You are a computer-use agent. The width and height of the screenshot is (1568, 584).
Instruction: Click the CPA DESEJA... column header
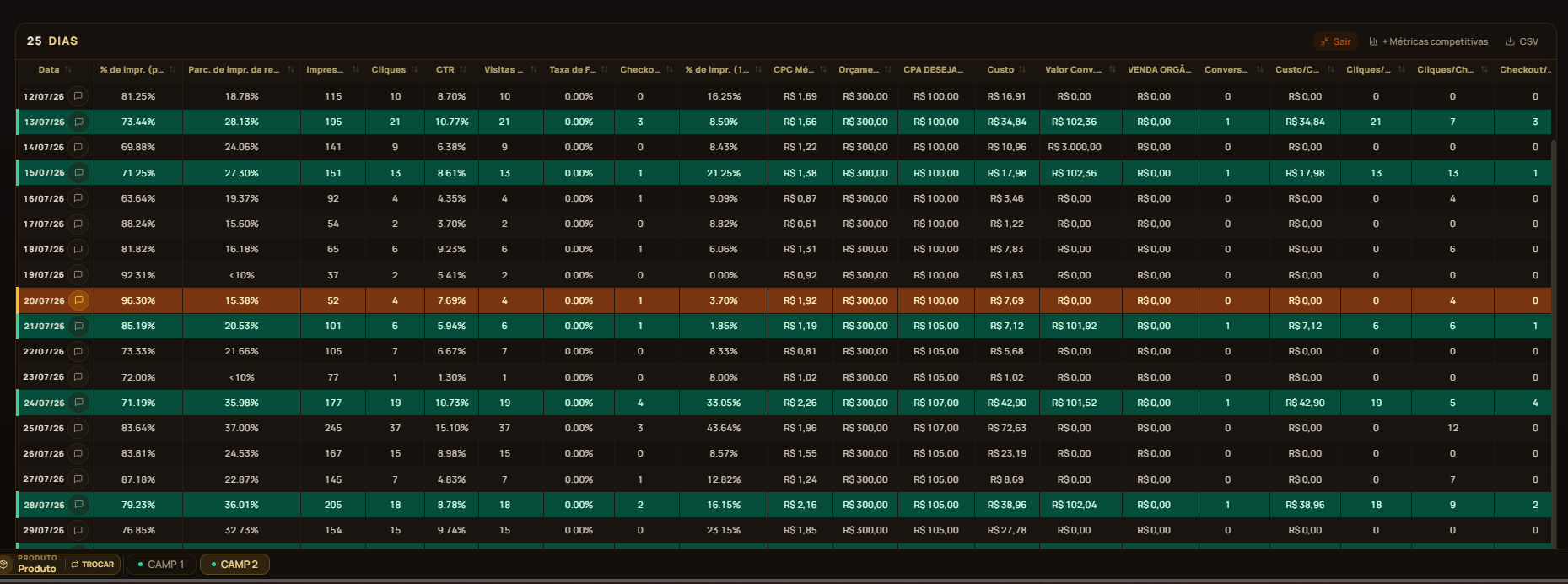coord(933,69)
